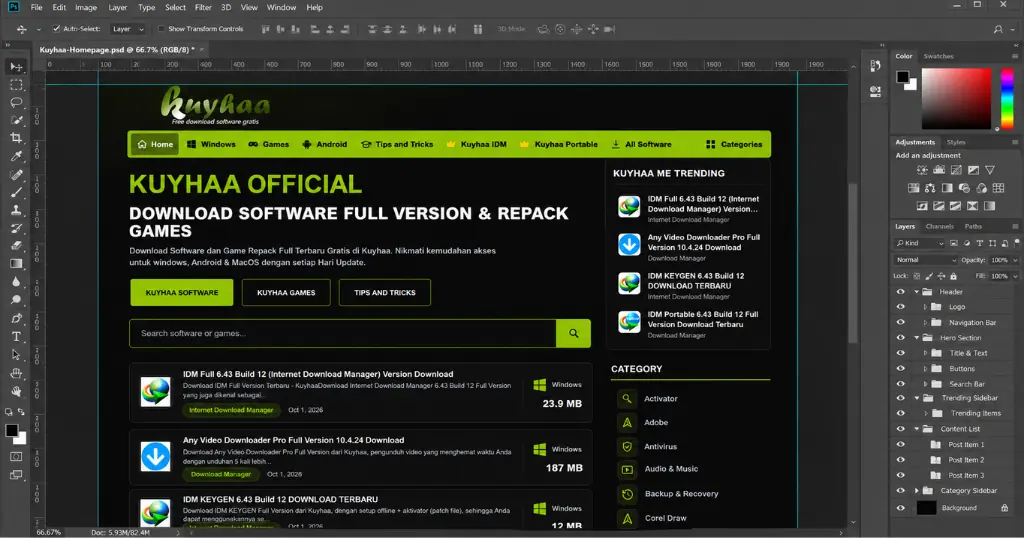Viewport: 1024px width, 538px height.
Task: Click the 66.67% zoom field in status bar
Action: (48, 532)
